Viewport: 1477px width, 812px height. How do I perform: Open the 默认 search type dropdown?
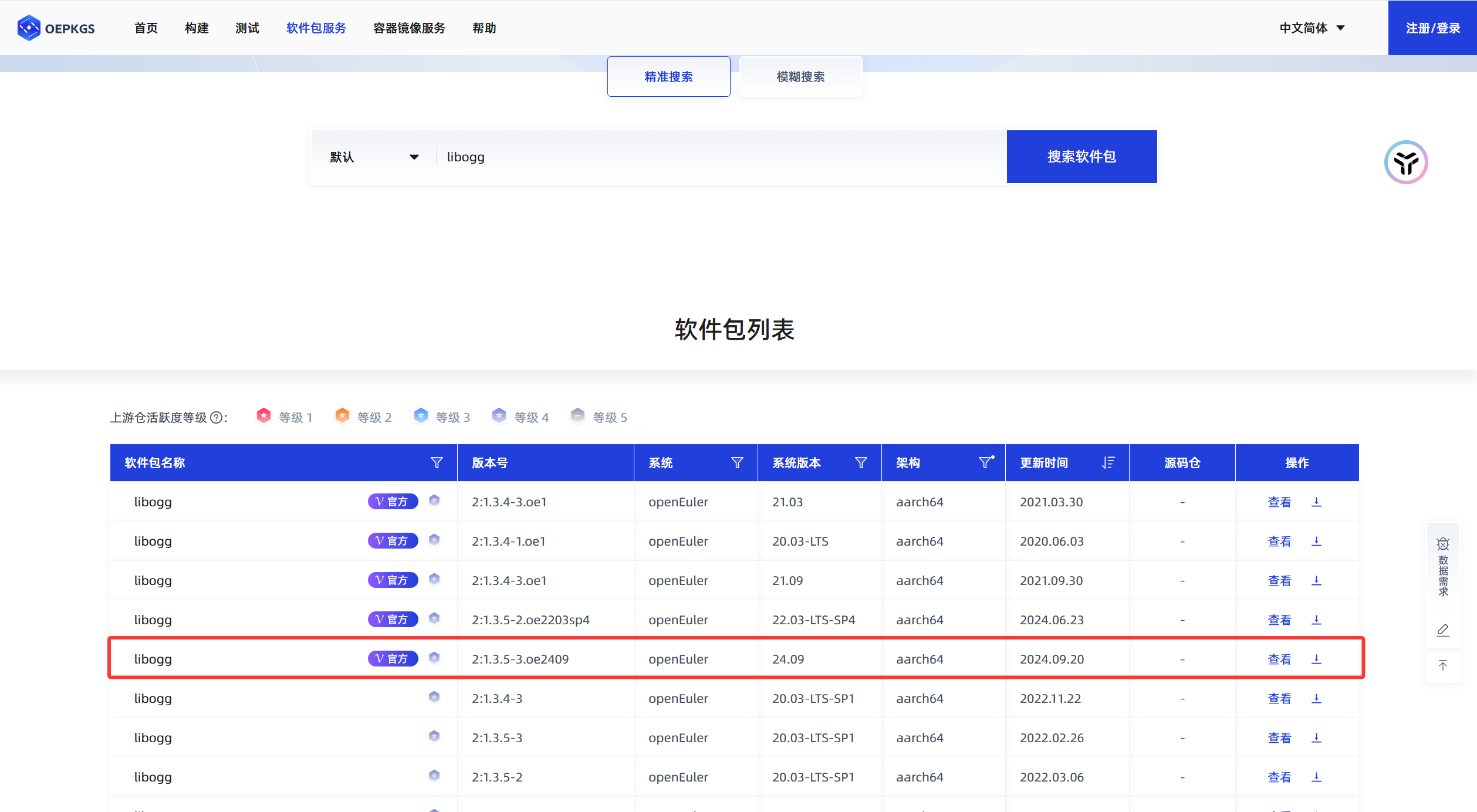coord(374,157)
